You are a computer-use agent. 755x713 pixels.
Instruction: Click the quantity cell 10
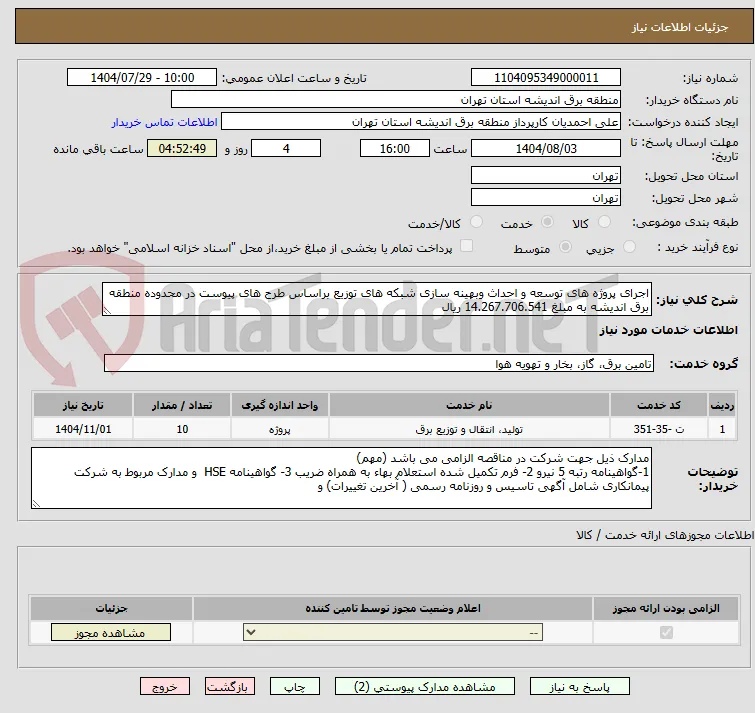click(182, 429)
